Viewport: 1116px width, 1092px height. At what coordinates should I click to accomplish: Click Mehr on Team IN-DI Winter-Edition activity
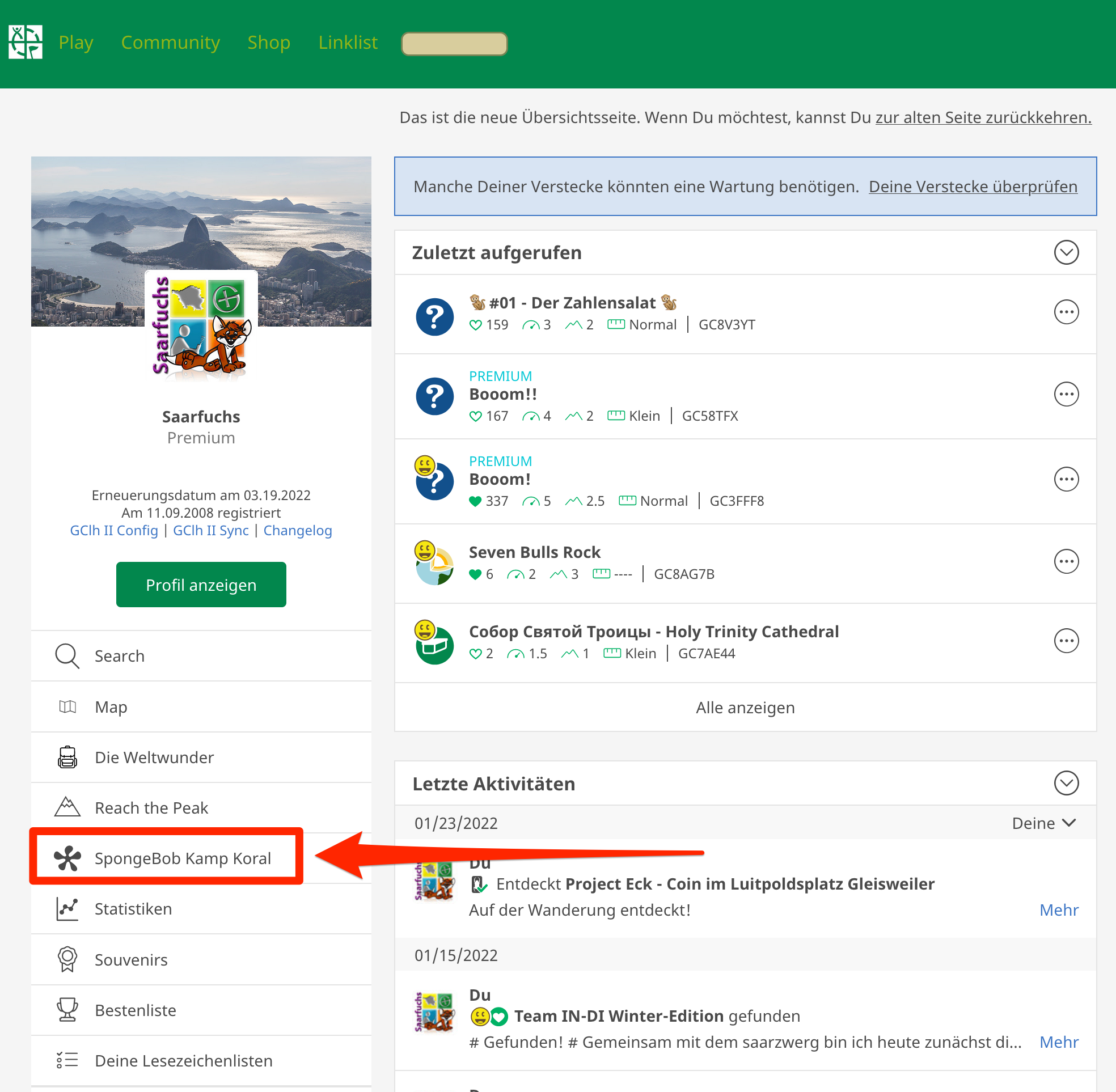(x=1059, y=1042)
